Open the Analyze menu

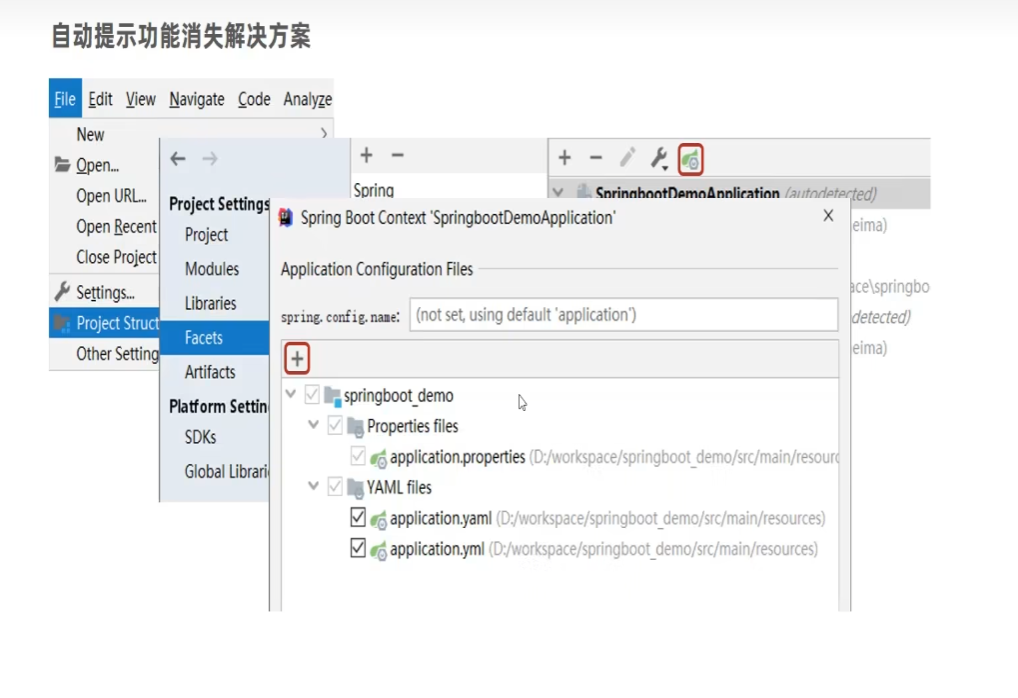click(x=308, y=99)
